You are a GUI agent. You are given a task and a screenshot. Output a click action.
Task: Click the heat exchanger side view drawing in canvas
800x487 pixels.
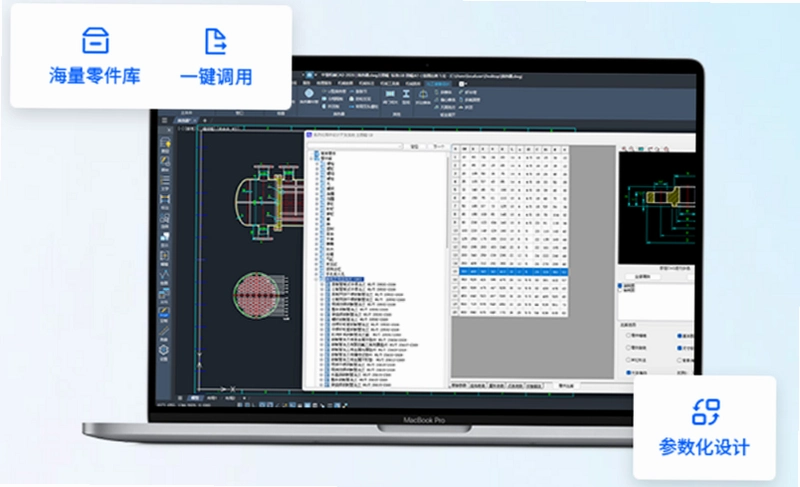pos(269,201)
